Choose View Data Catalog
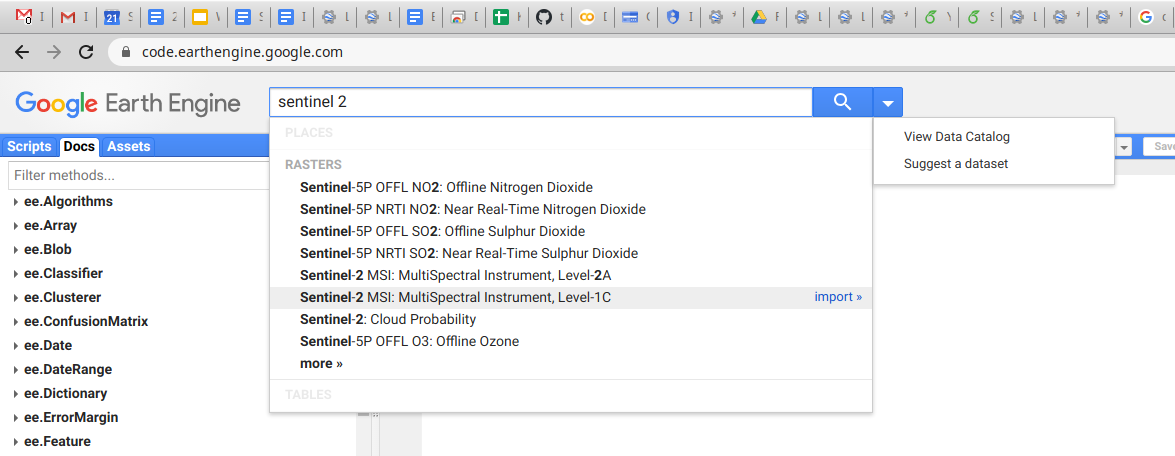 tap(957, 137)
